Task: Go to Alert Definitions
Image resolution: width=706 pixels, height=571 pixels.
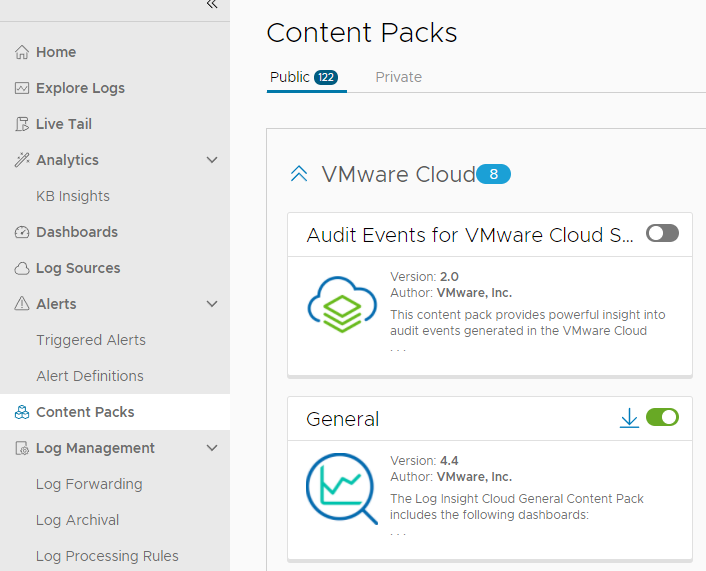Action: (90, 376)
